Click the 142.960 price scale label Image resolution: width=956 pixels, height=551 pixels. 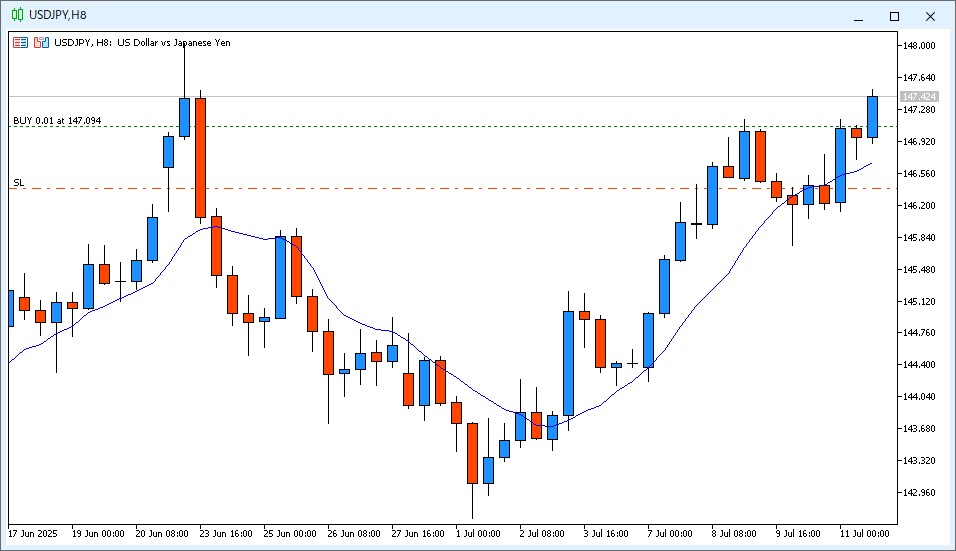coord(919,492)
